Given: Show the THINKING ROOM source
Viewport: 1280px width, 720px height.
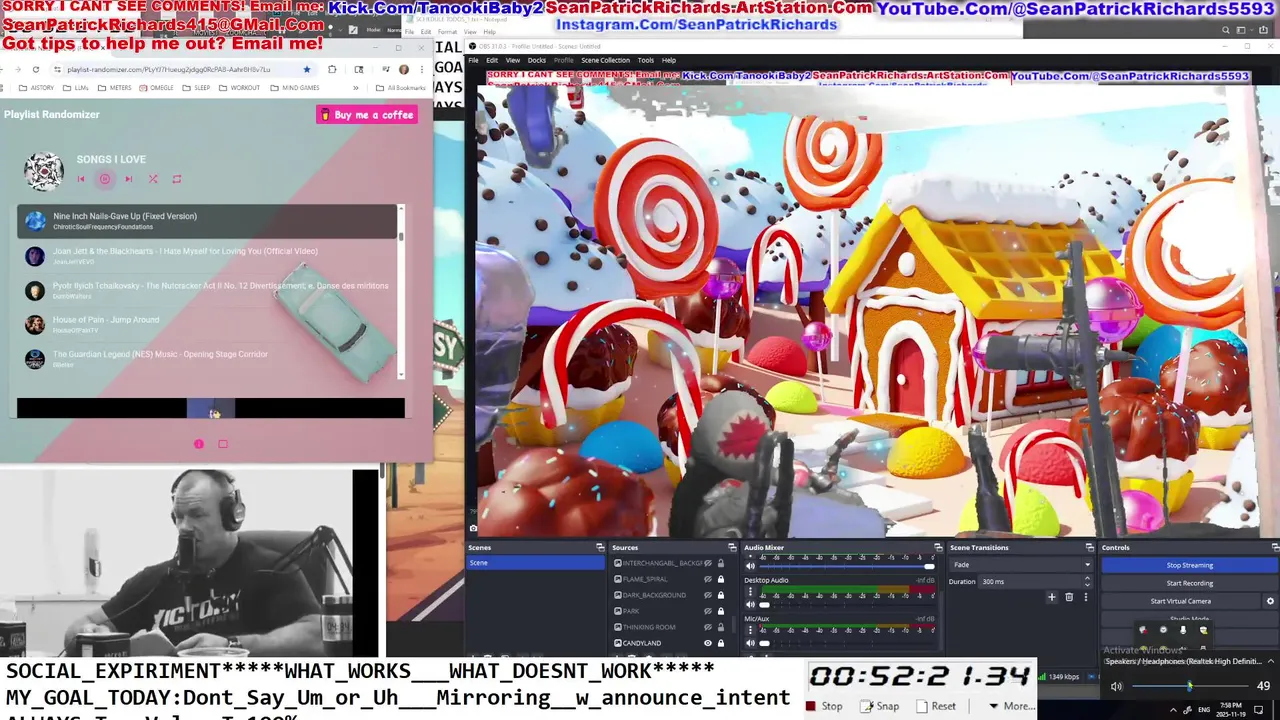Looking at the screenshot, I should pyautogui.click(x=708, y=627).
